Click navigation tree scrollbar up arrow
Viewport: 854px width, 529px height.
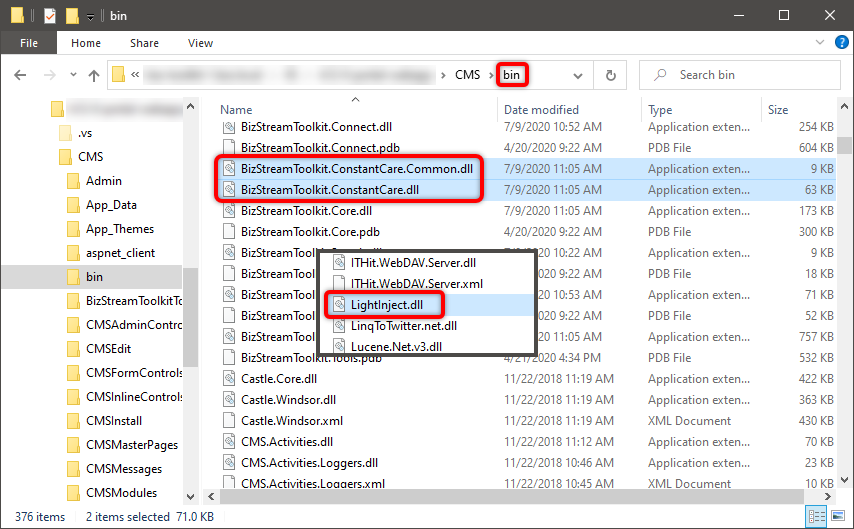click(x=191, y=106)
